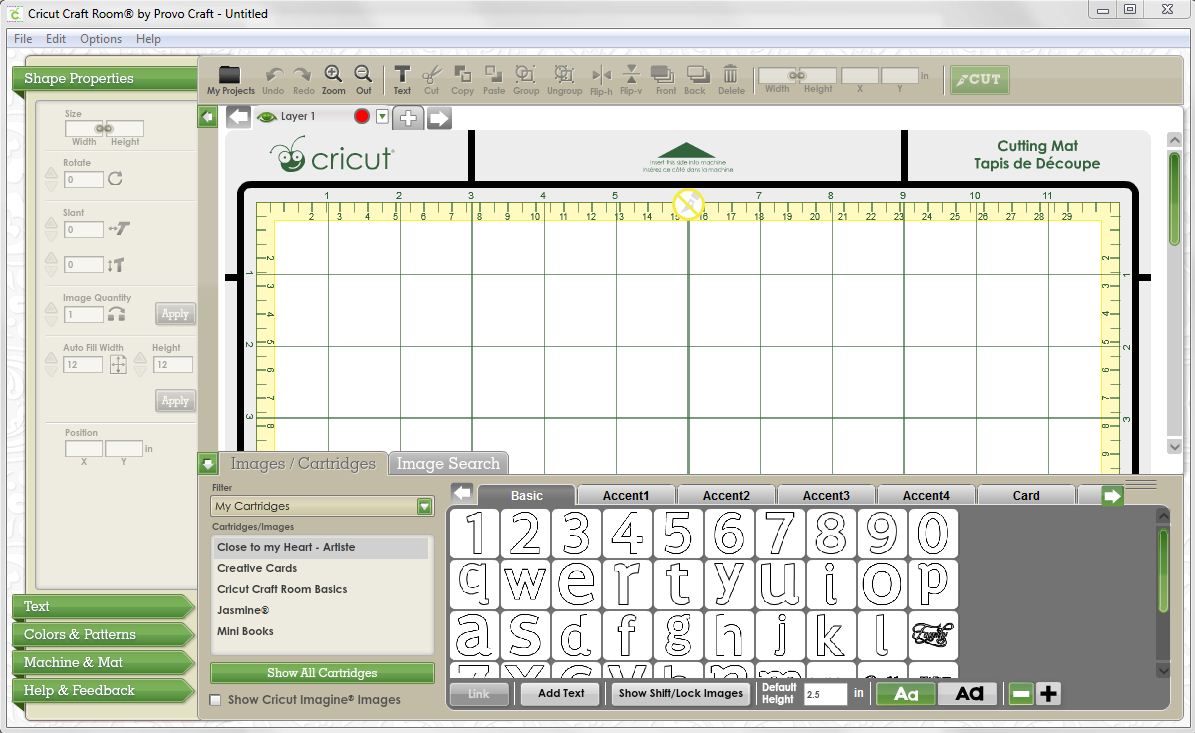1195x733 pixels.
Task: Click Show All Cartridges button
Action: [322, 673]
